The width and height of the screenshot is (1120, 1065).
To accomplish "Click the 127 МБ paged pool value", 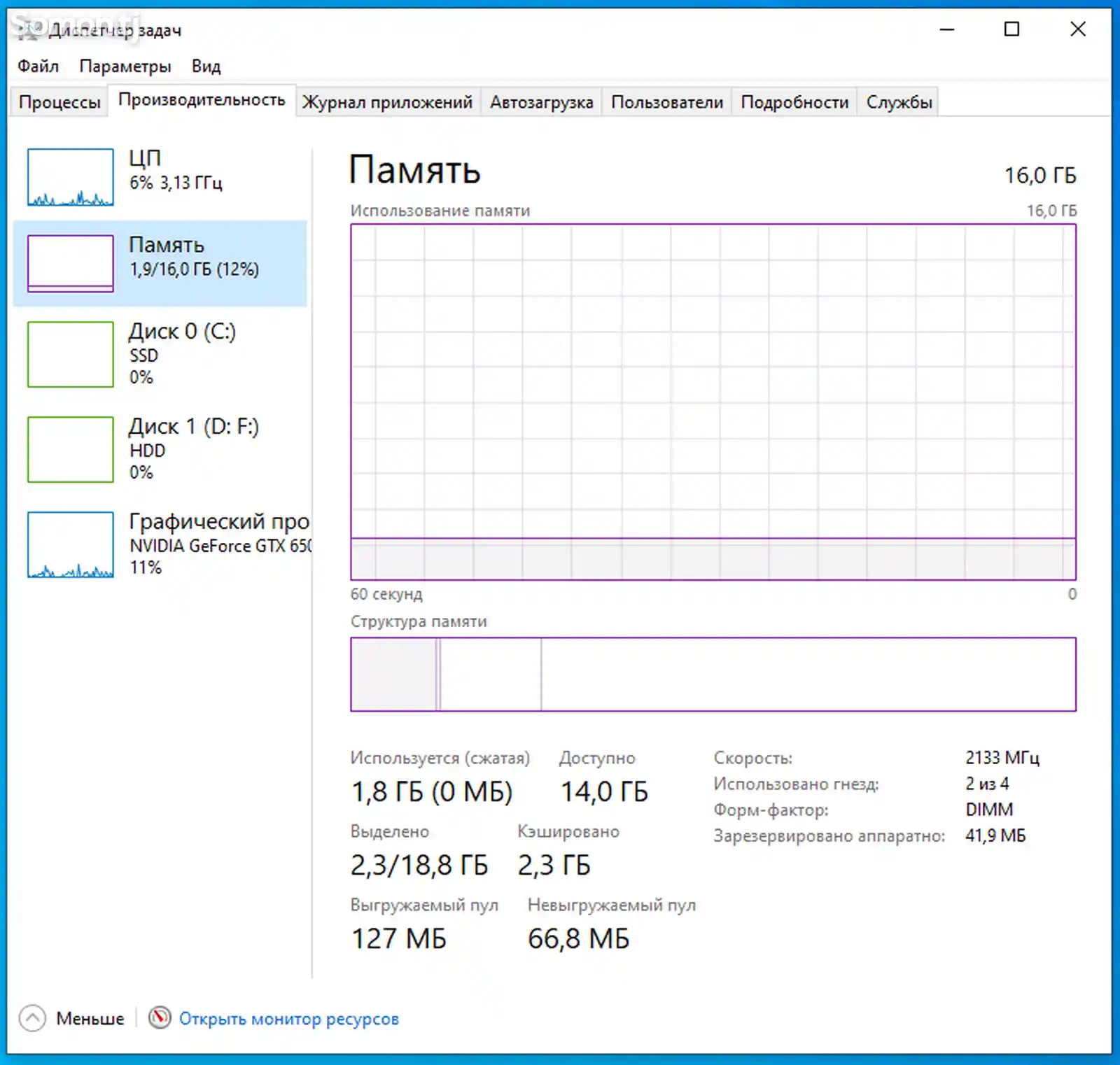I will pyautogui.click(x=398, y=939).
